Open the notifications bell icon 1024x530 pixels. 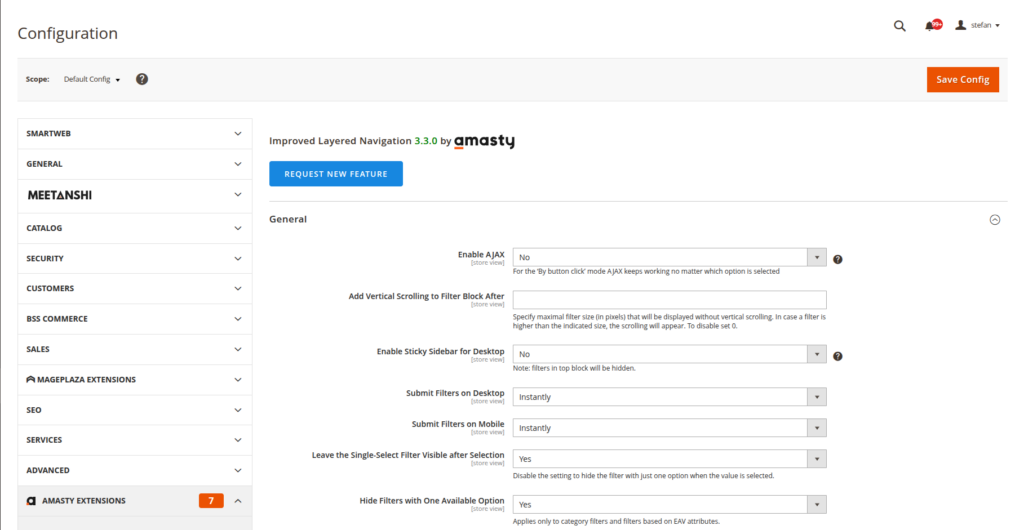click(x=931, y=26)
